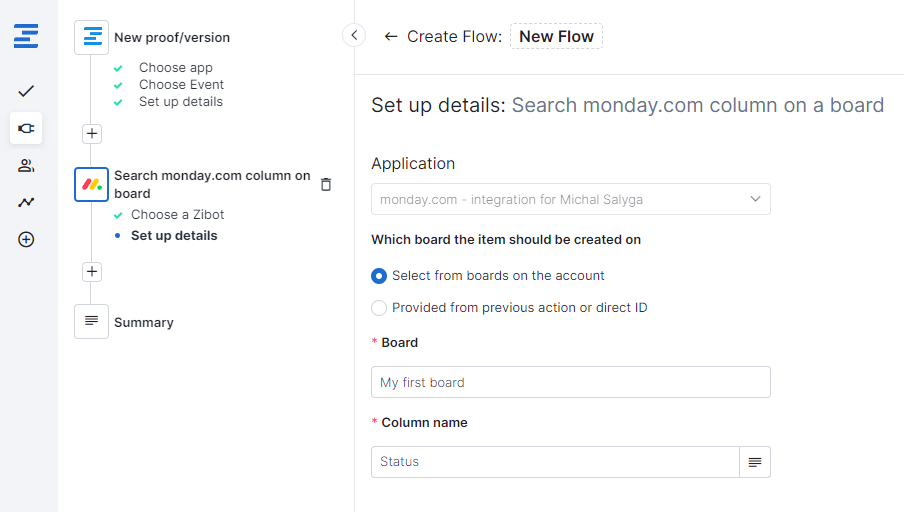Screen dimensions: 904x512
Task: Open the integrations plug icon in sidebar
Action: [26, 128]
